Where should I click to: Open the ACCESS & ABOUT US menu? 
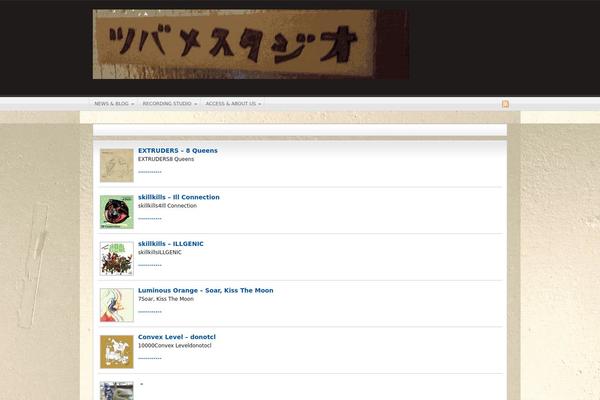tap(233, 104)
